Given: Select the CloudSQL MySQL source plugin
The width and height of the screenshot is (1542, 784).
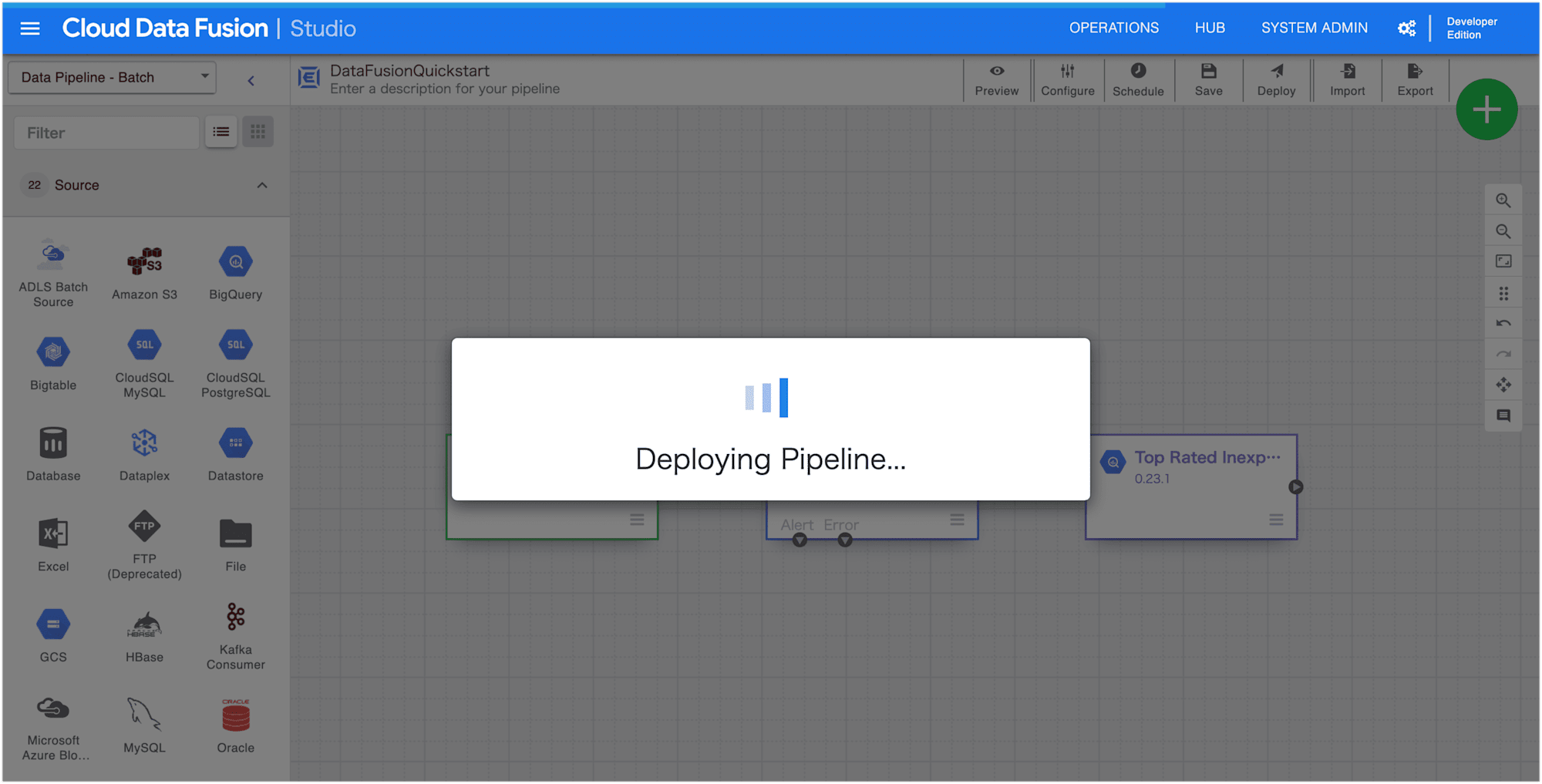Looking at the screenshot, I should tap(144, 364).
